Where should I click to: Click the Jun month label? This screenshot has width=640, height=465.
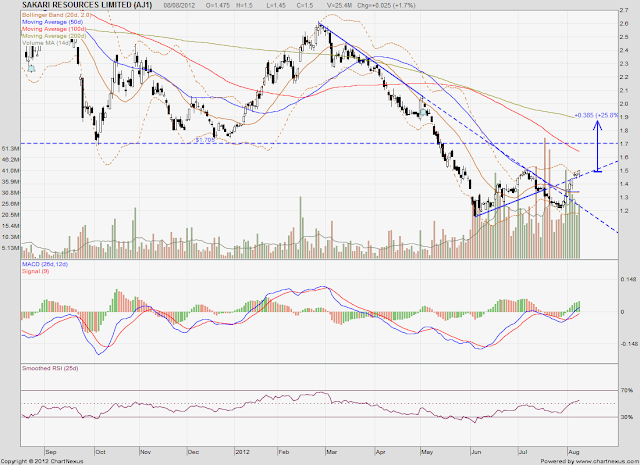pyautogui.click(x=476, y=452)
